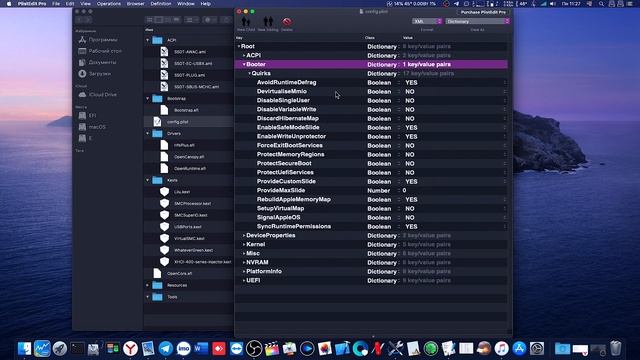Open Launchpad rocket icon in dock
Viewport: 640px width, 360px height.
pyautogui.click(x=60, y=349)
